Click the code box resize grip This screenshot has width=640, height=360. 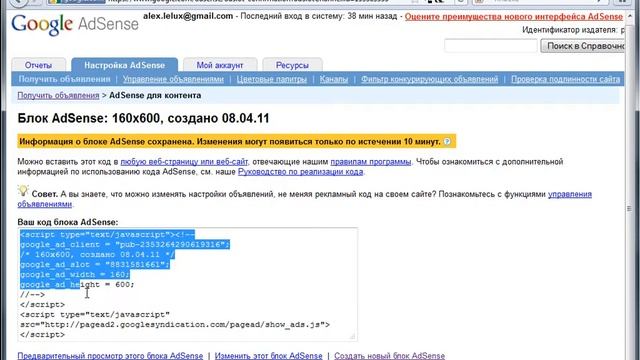tap(353, 337)
